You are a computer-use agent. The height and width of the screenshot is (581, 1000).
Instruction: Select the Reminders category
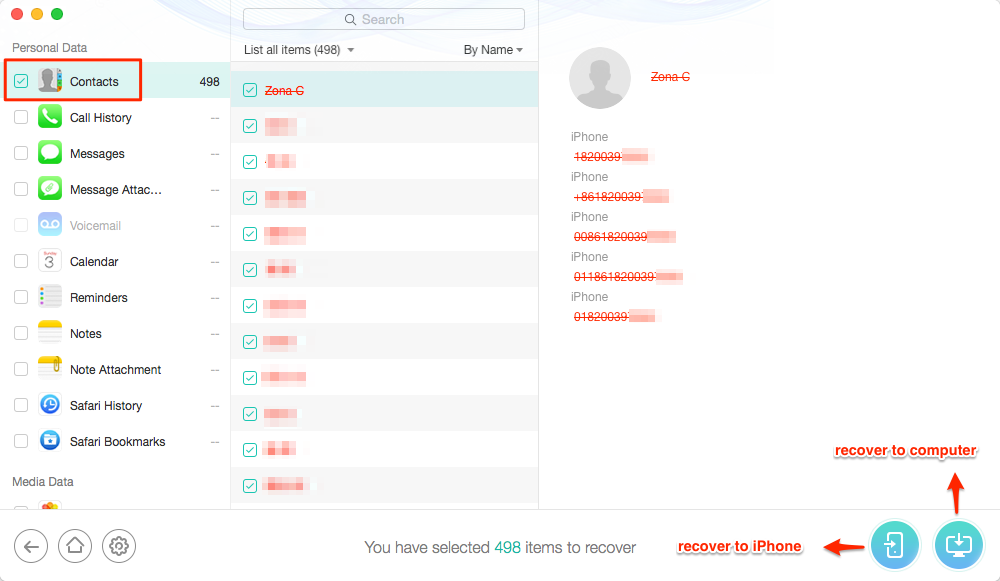[x=115, y=297]
